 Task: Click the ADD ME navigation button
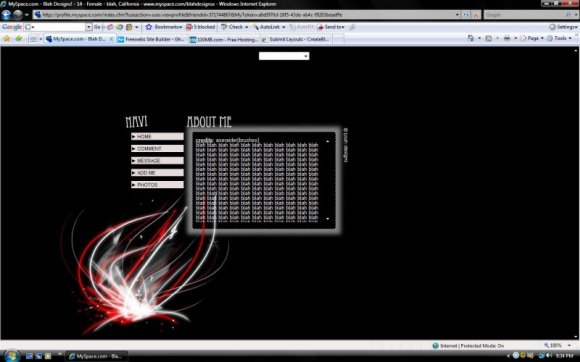tap(157, 173)
